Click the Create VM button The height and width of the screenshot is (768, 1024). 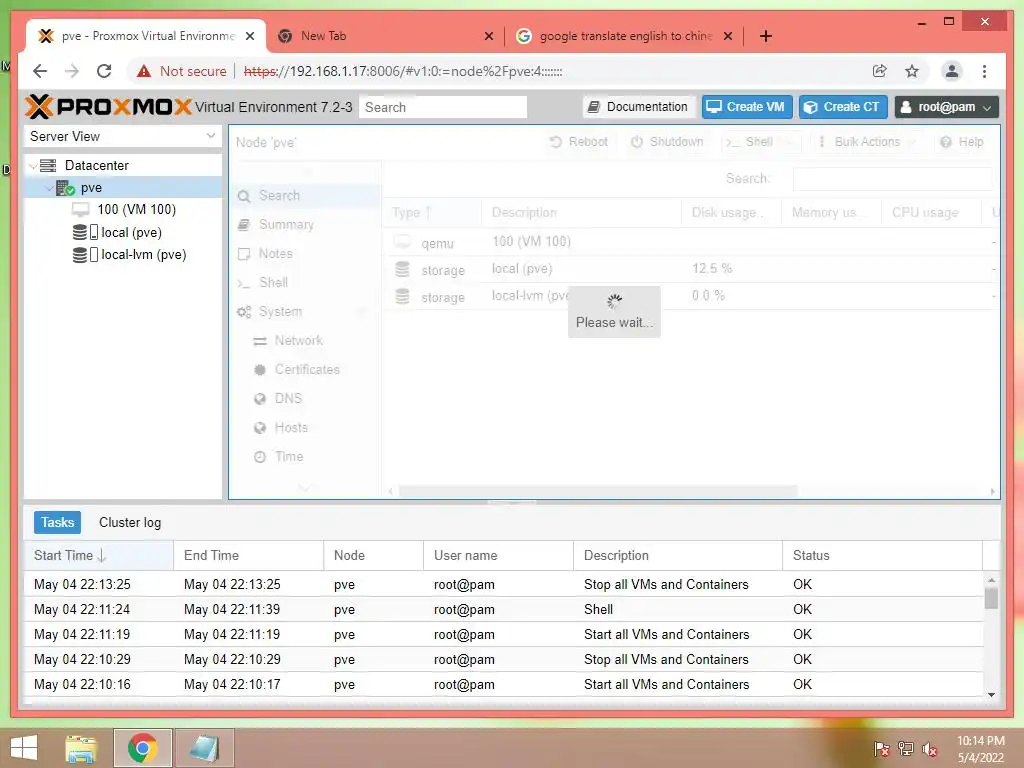(x=747, y=107)
